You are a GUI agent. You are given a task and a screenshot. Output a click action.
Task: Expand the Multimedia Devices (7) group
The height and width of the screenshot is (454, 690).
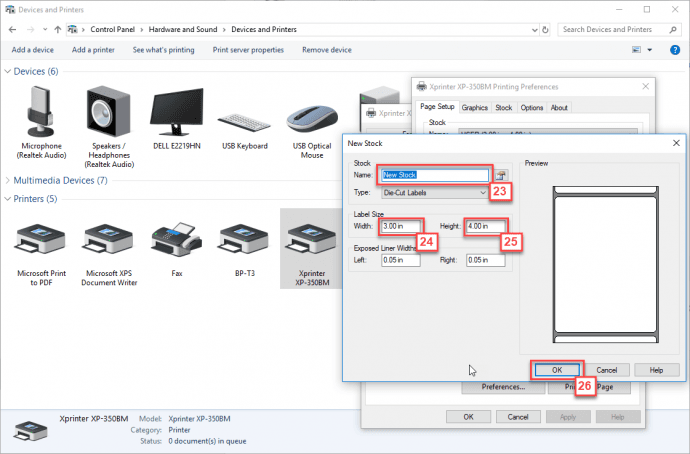[x=7, y=180]
